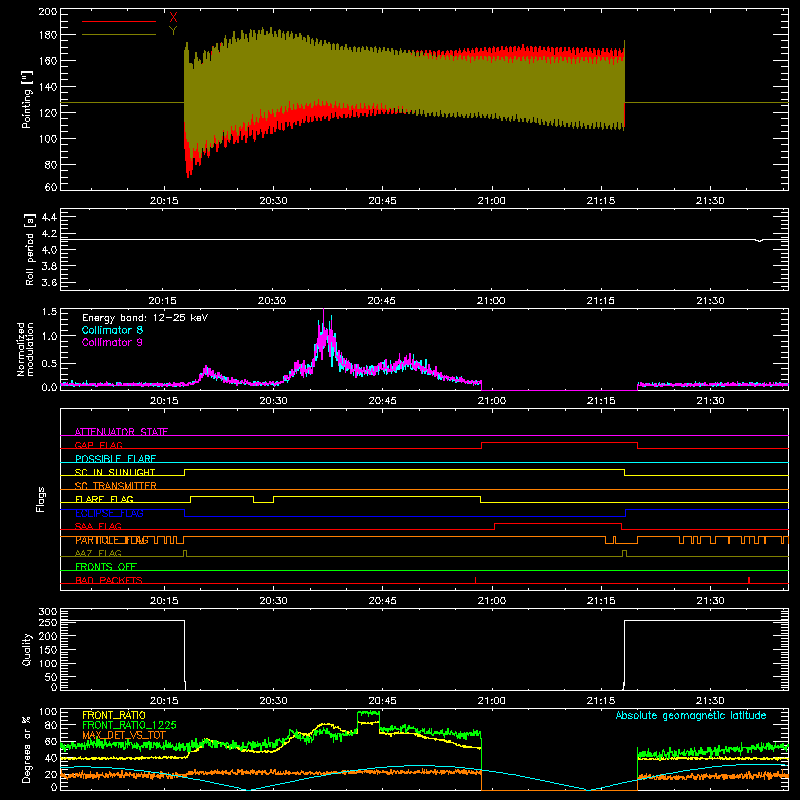Viewport: 800px width, 800px height.
Task: Click the 100 tick on Degrees axis
Action: [48, 712]
